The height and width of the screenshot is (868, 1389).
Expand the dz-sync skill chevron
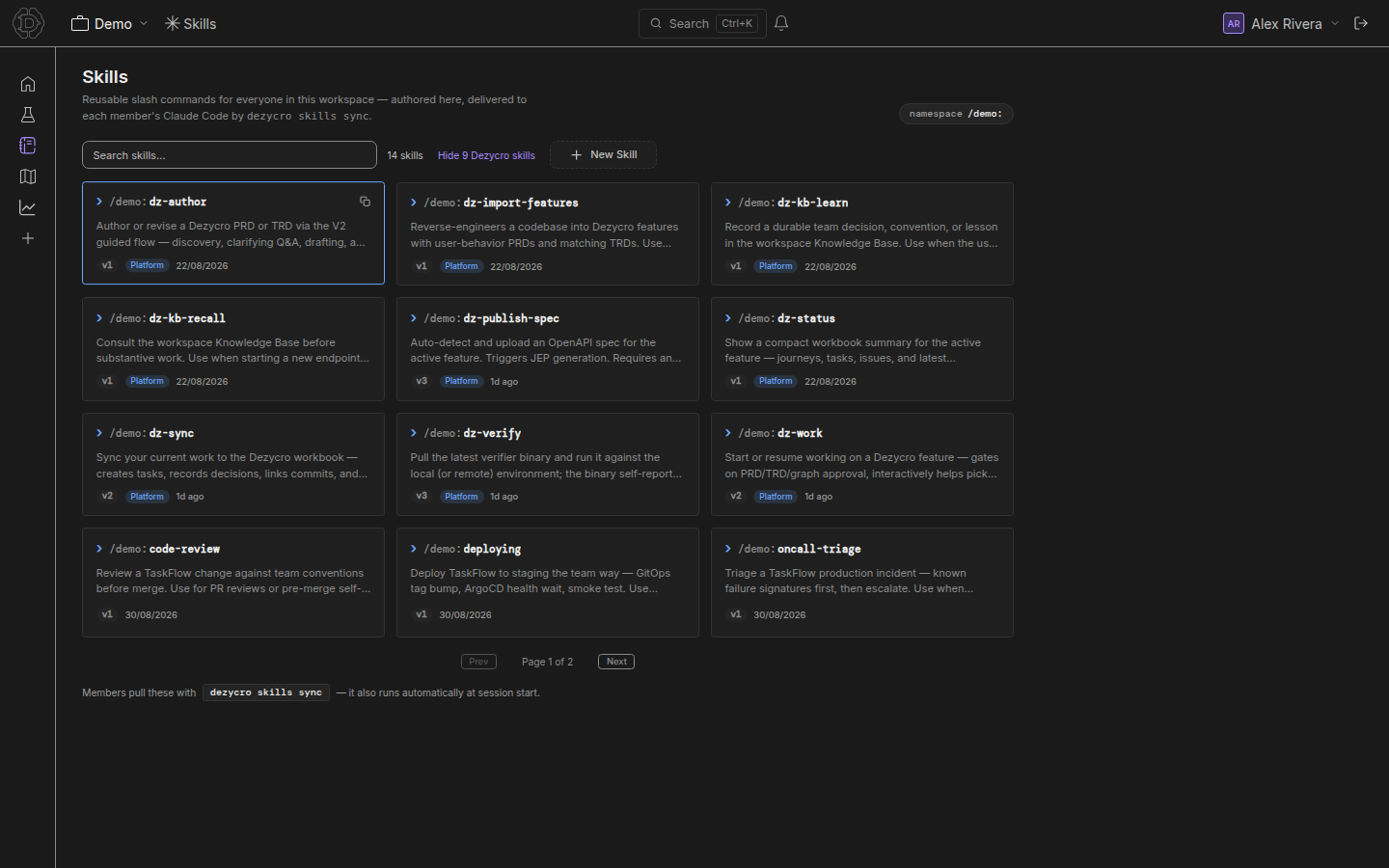coord(99,433)
